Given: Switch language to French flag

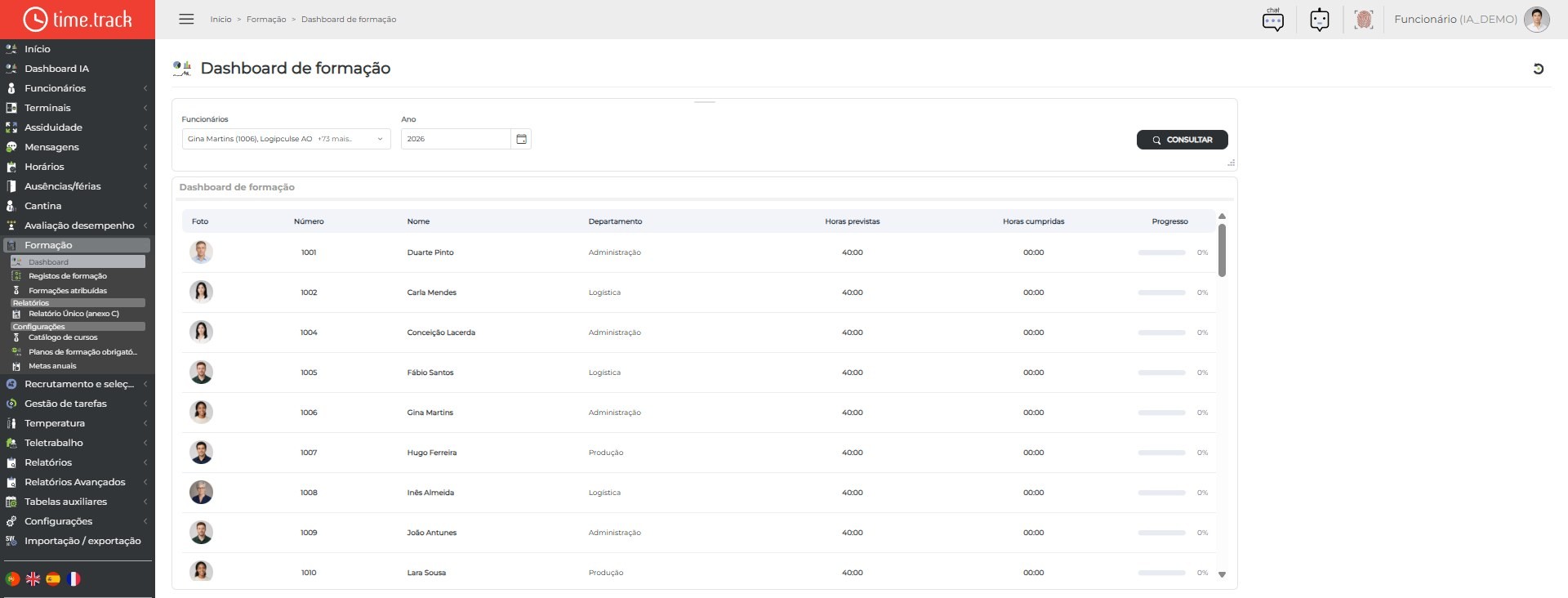Looking at the screenshot, I should [73, 578].
